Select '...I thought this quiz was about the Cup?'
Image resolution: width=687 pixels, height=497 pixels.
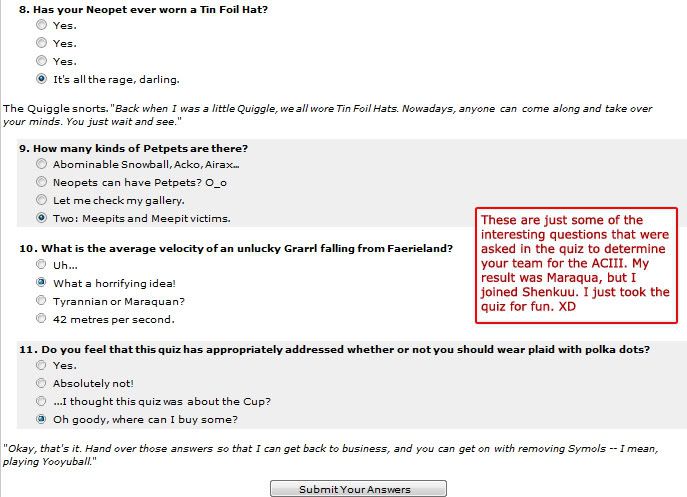pyautogui.click(x=41, y=401)
